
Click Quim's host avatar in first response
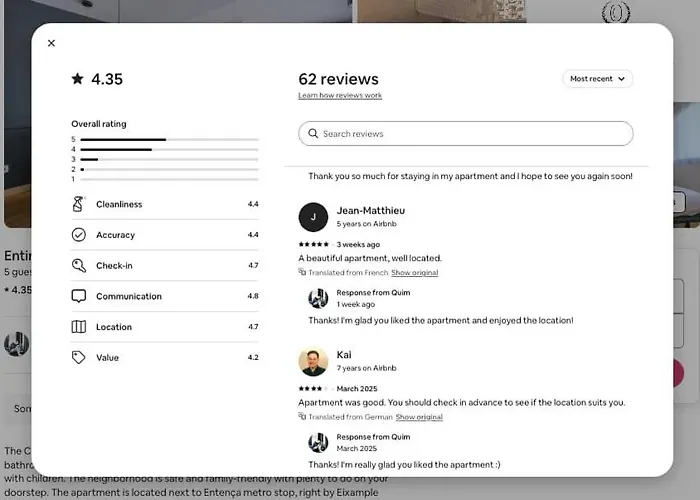(318, 298)
